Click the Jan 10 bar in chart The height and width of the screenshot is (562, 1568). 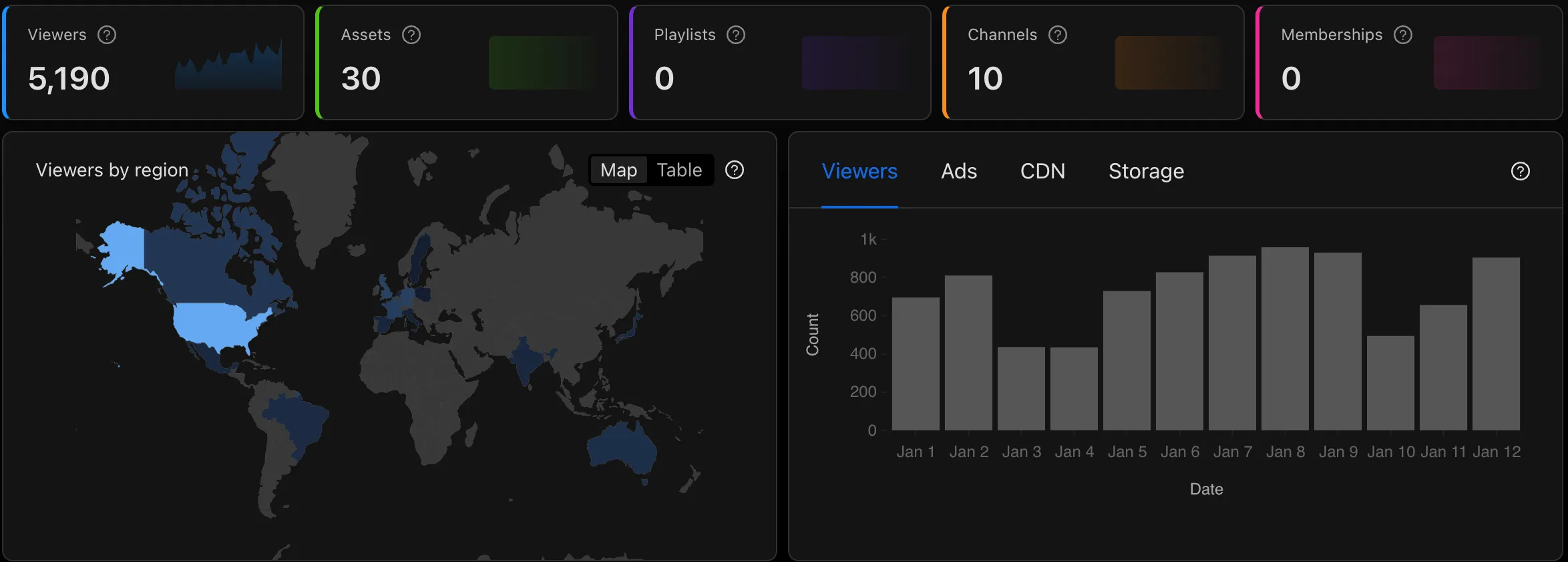coord(1390,383)
